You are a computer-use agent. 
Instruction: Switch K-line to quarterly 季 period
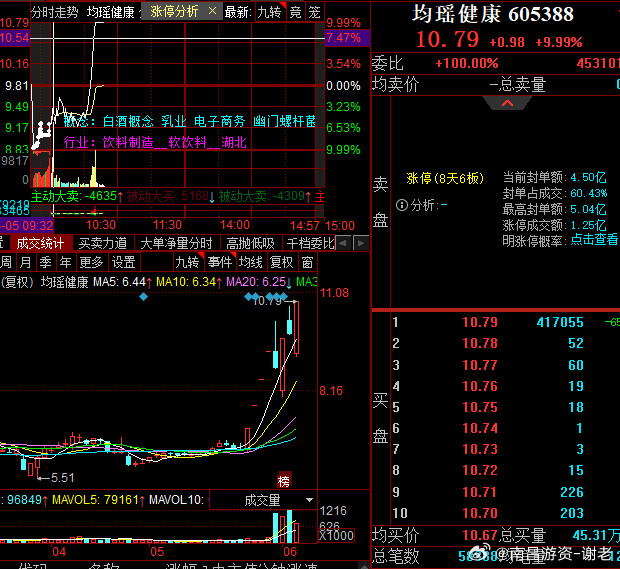coord(45,262)
